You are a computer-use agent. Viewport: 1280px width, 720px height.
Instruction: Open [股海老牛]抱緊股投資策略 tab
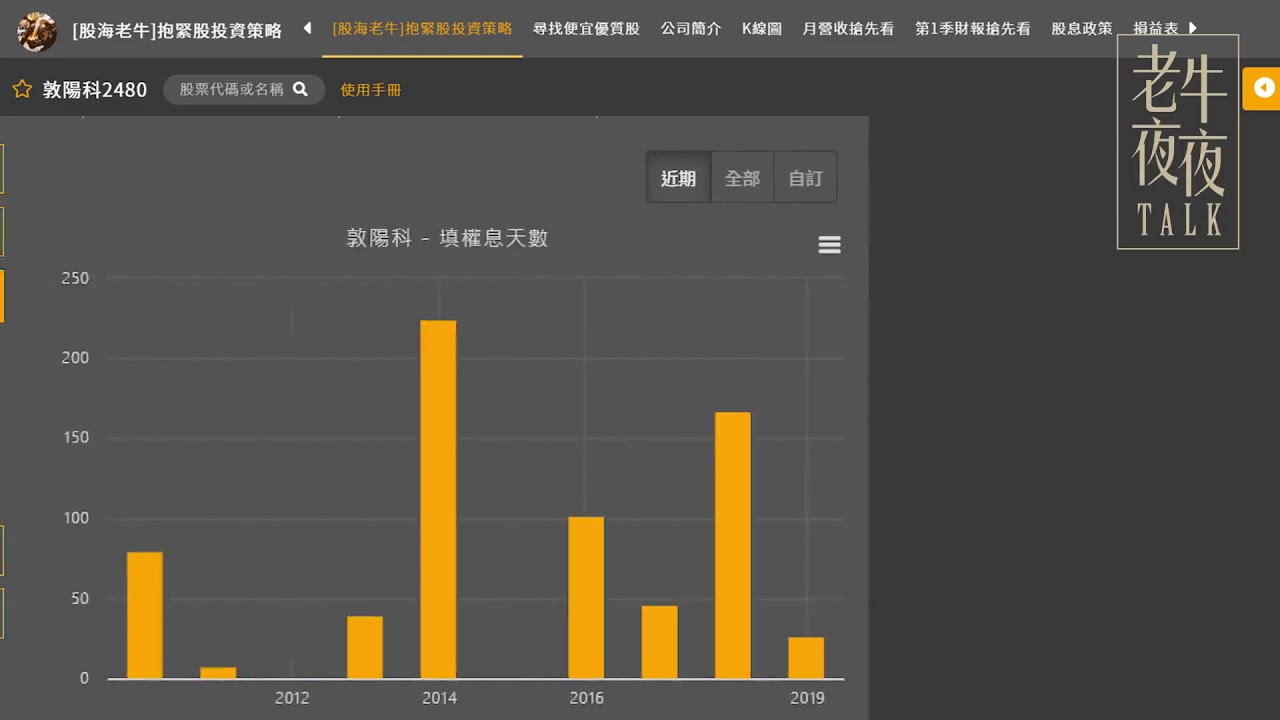point(422,28)
